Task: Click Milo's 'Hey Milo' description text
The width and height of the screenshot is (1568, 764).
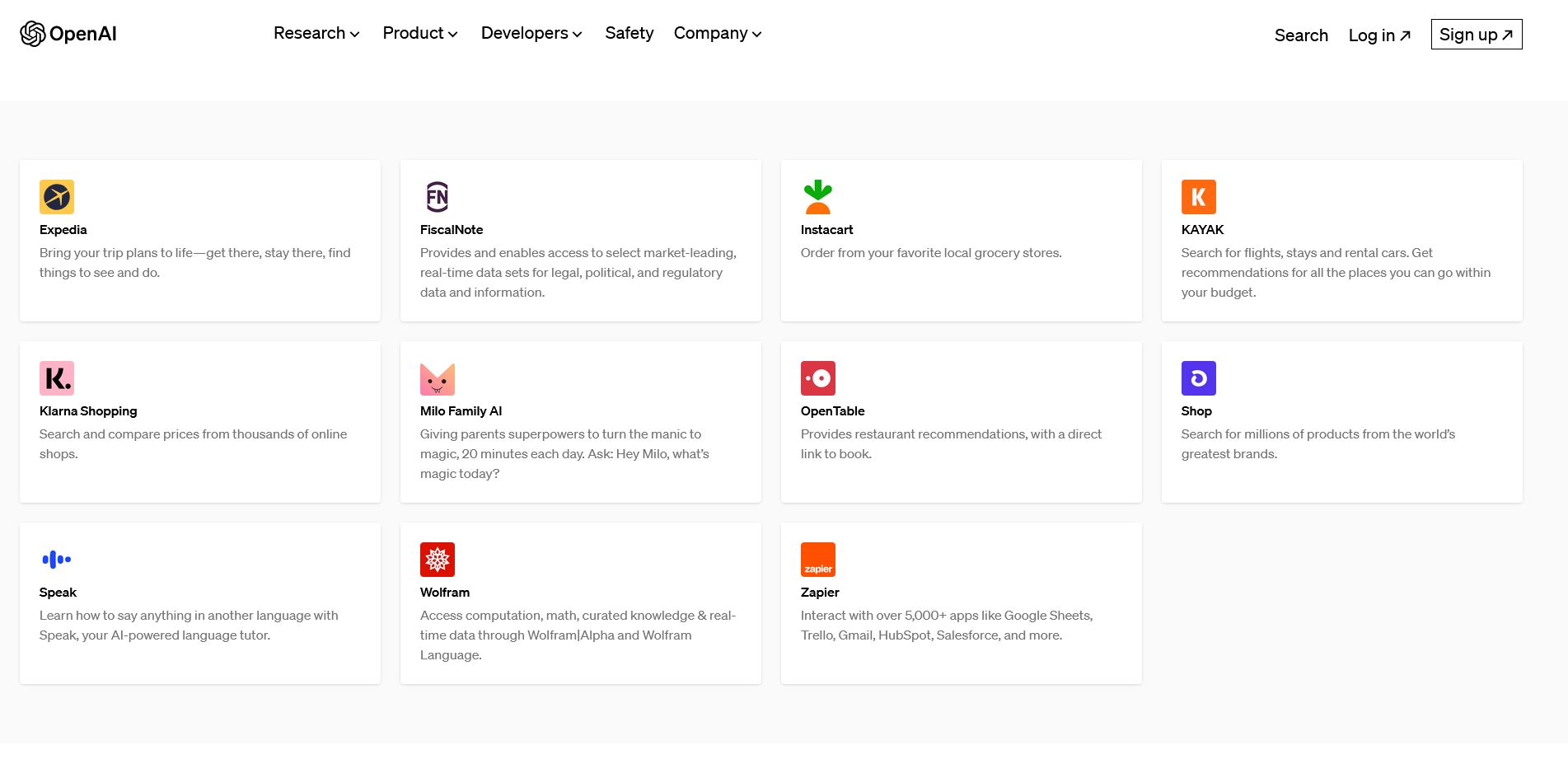Action: tap(564, 454)
